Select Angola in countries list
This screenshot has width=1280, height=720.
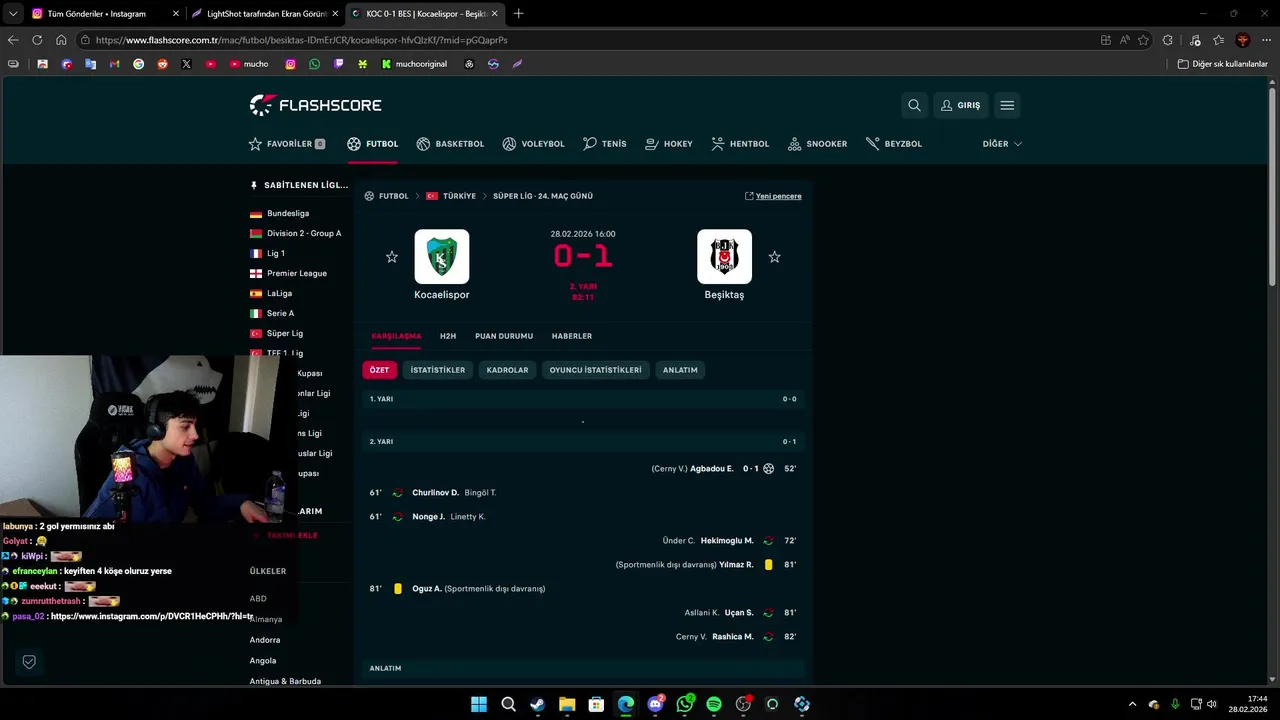coord(263,660)
